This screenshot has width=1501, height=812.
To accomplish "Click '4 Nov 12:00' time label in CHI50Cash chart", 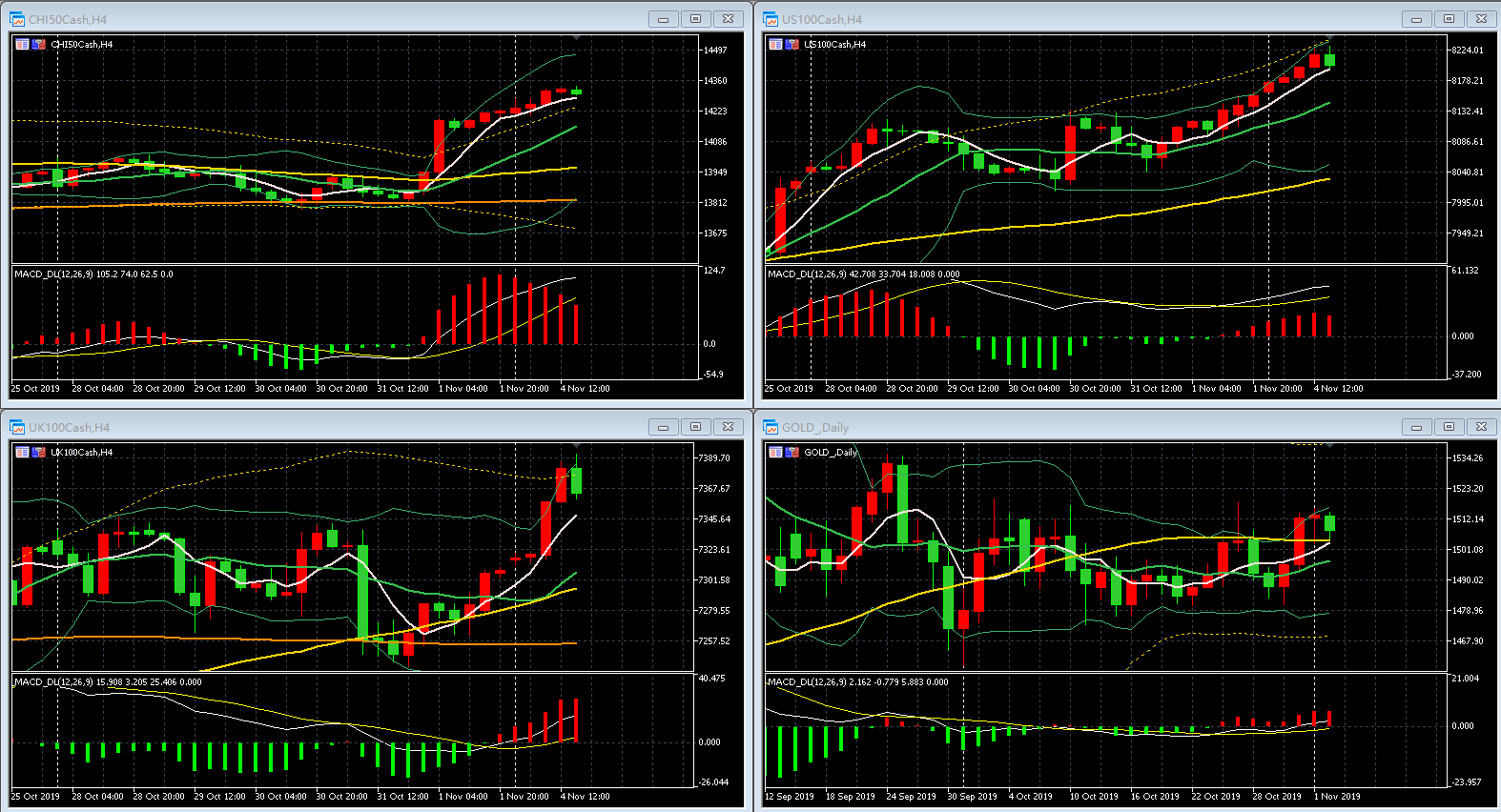I will pyautogui.click(x=586, y=388).
